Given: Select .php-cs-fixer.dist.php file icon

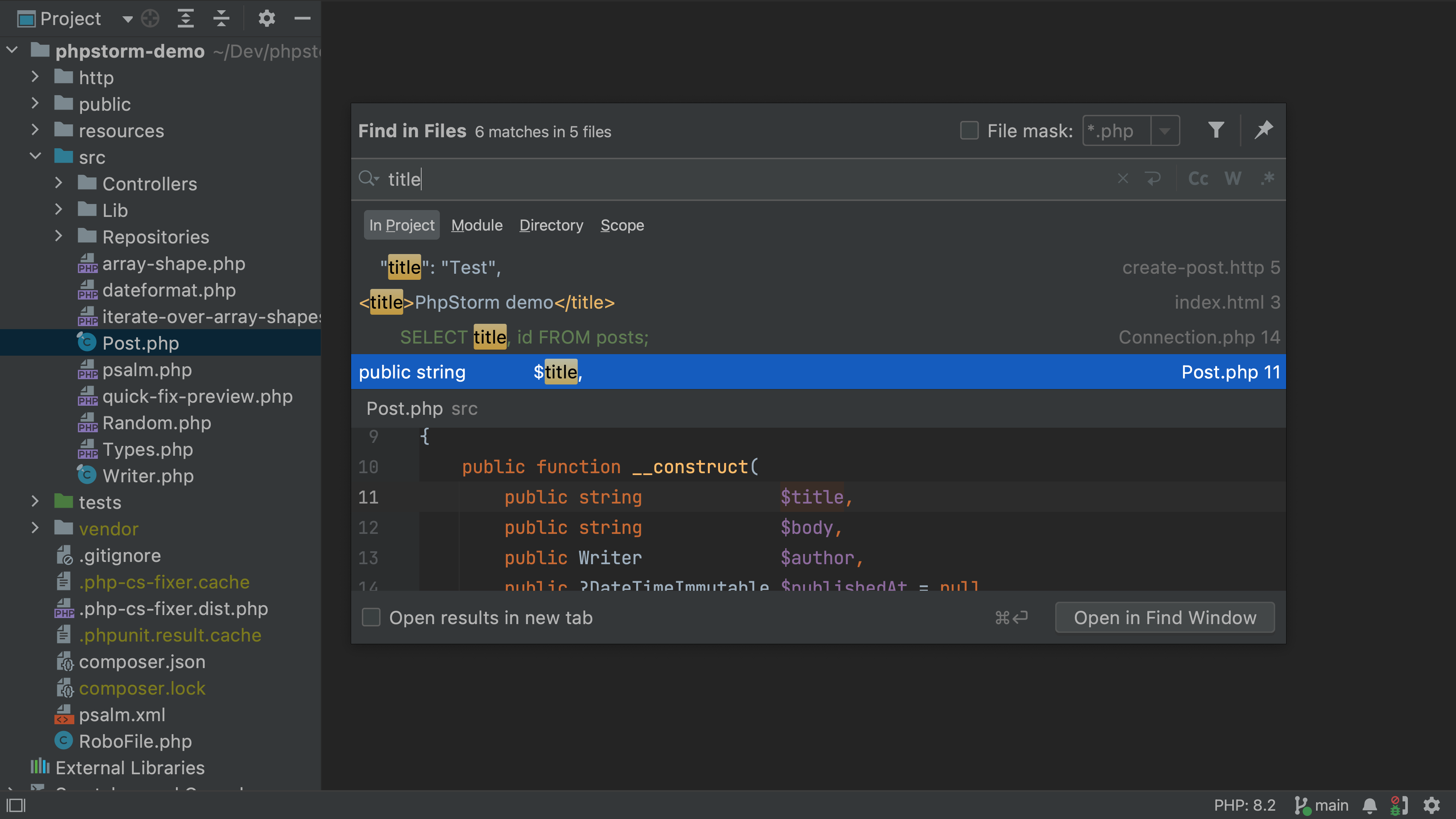Looking at the screenshot, I should tap(64, 608).
